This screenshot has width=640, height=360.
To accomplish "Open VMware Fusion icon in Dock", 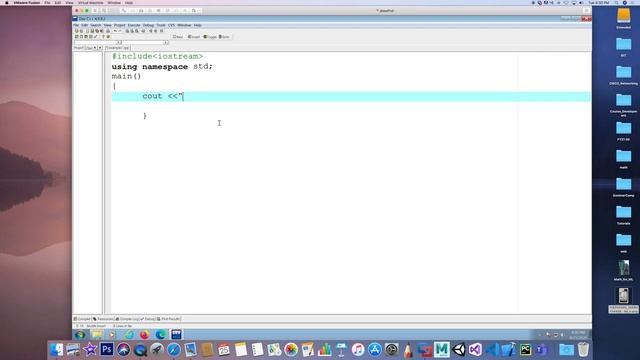I will coord(425,350).
